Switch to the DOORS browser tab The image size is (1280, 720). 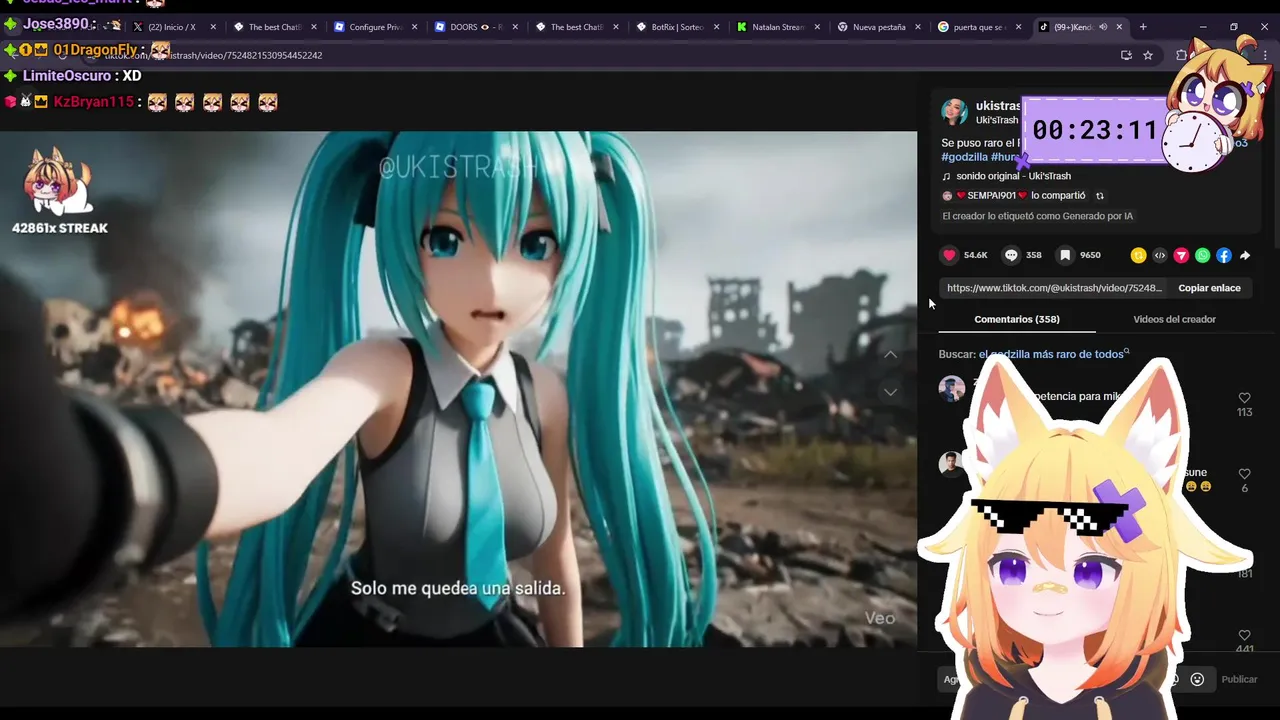[476, 27]
